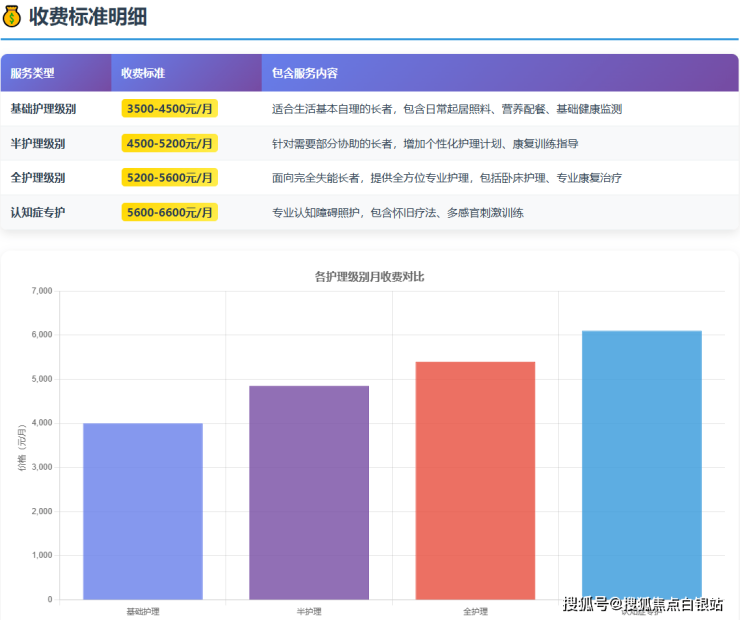Click the purple 半护理 bar in chart
This screenshot has width=740, height=620.
pyautogui.click(x=309, y=492)
